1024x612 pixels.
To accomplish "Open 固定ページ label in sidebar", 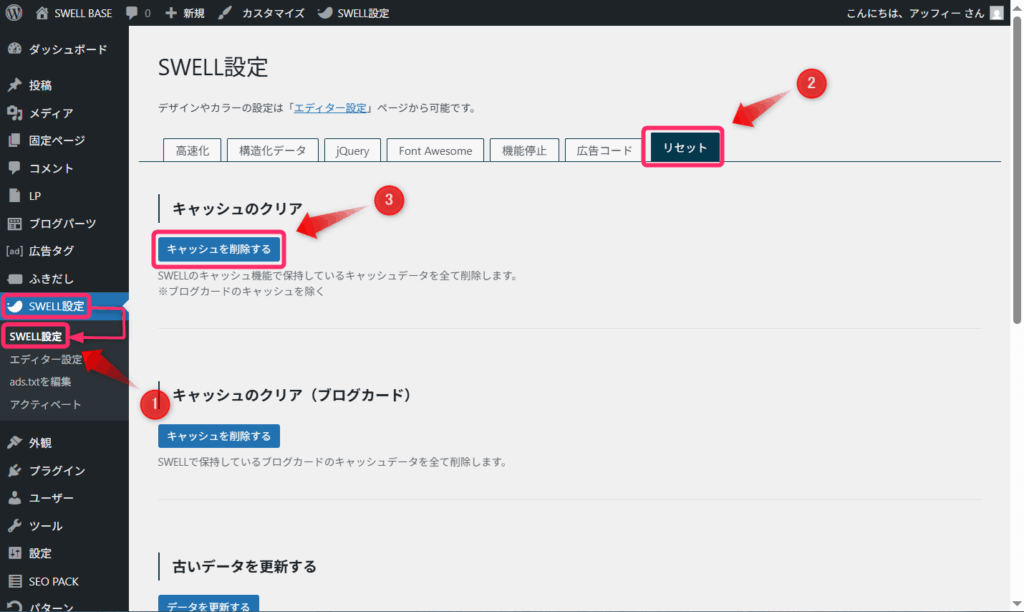I will [57, 140].
